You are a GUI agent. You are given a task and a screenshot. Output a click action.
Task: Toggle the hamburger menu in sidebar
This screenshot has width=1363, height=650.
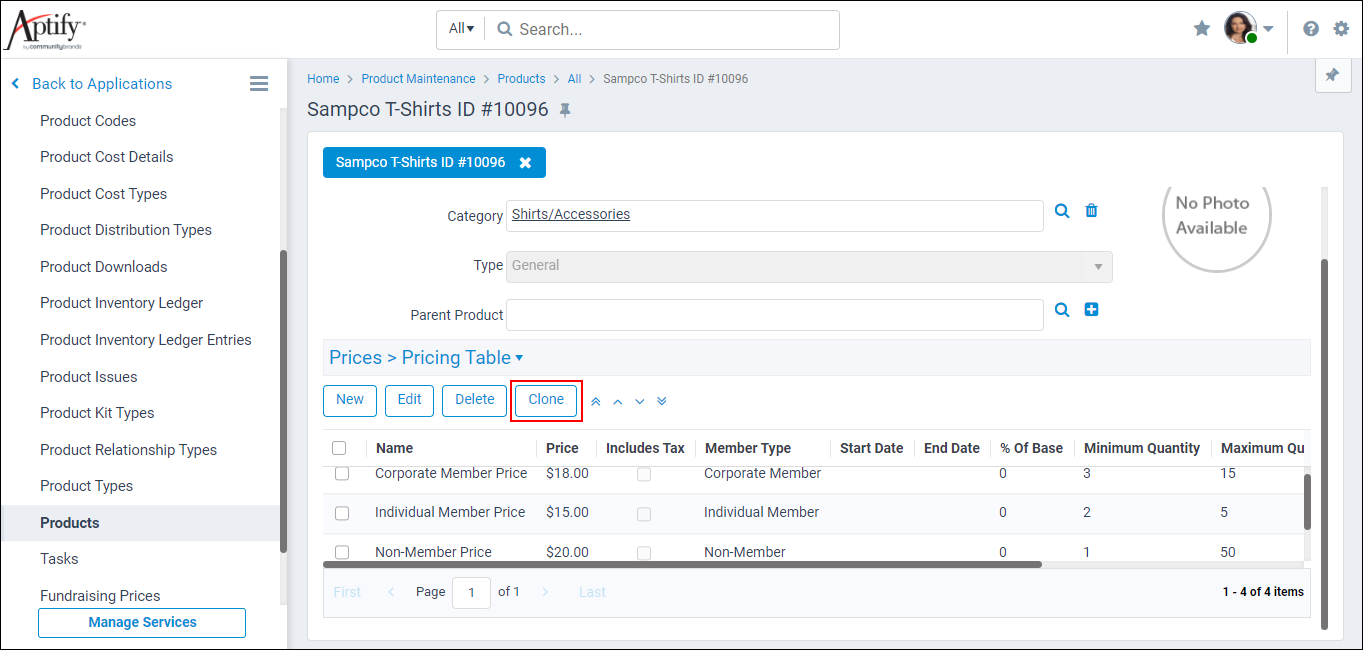259,84
